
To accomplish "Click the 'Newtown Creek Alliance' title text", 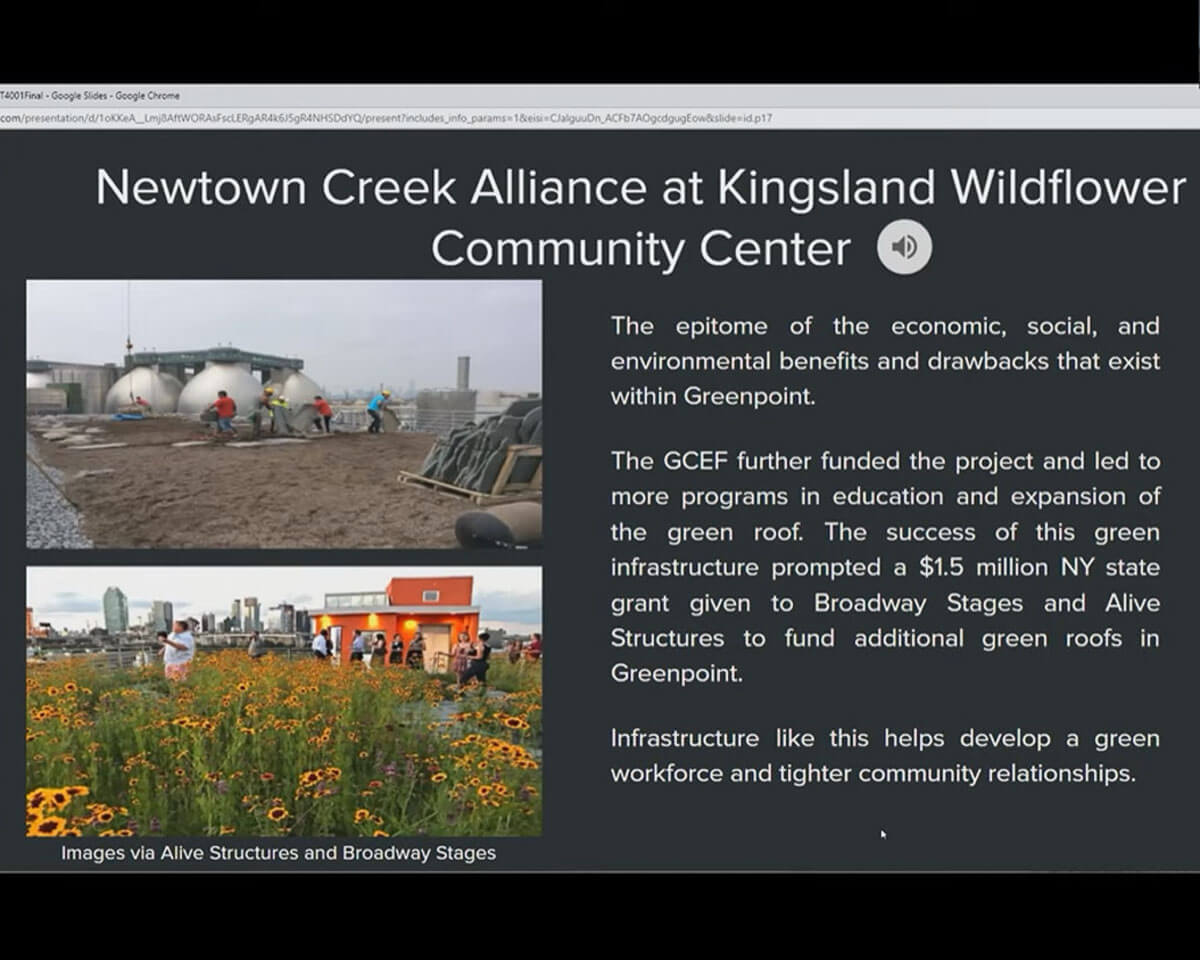I will point(370,188).
